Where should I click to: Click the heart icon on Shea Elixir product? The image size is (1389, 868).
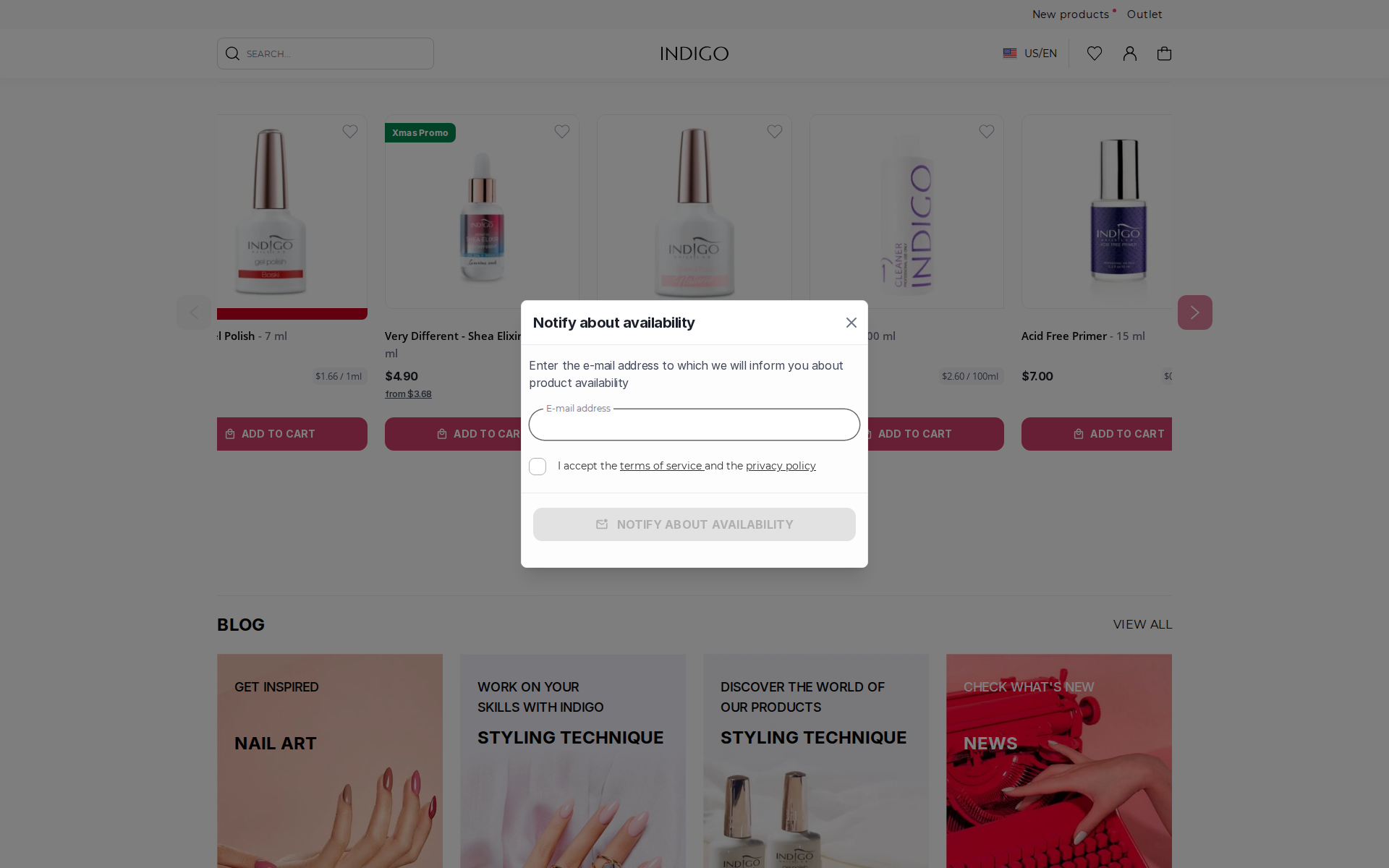point(562,131)
